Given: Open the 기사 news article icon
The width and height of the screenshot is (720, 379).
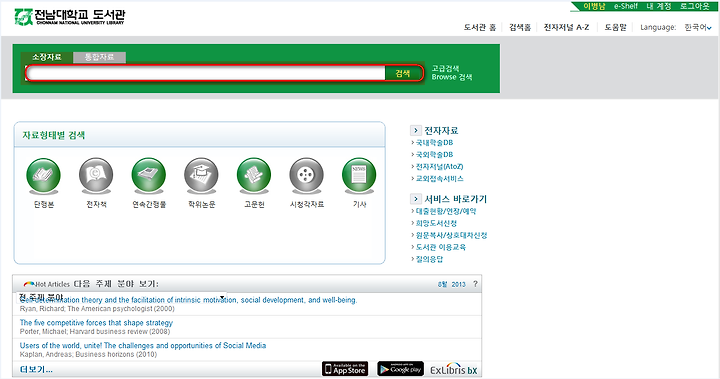Looking at the screenshot, I should tap(359, 176).
